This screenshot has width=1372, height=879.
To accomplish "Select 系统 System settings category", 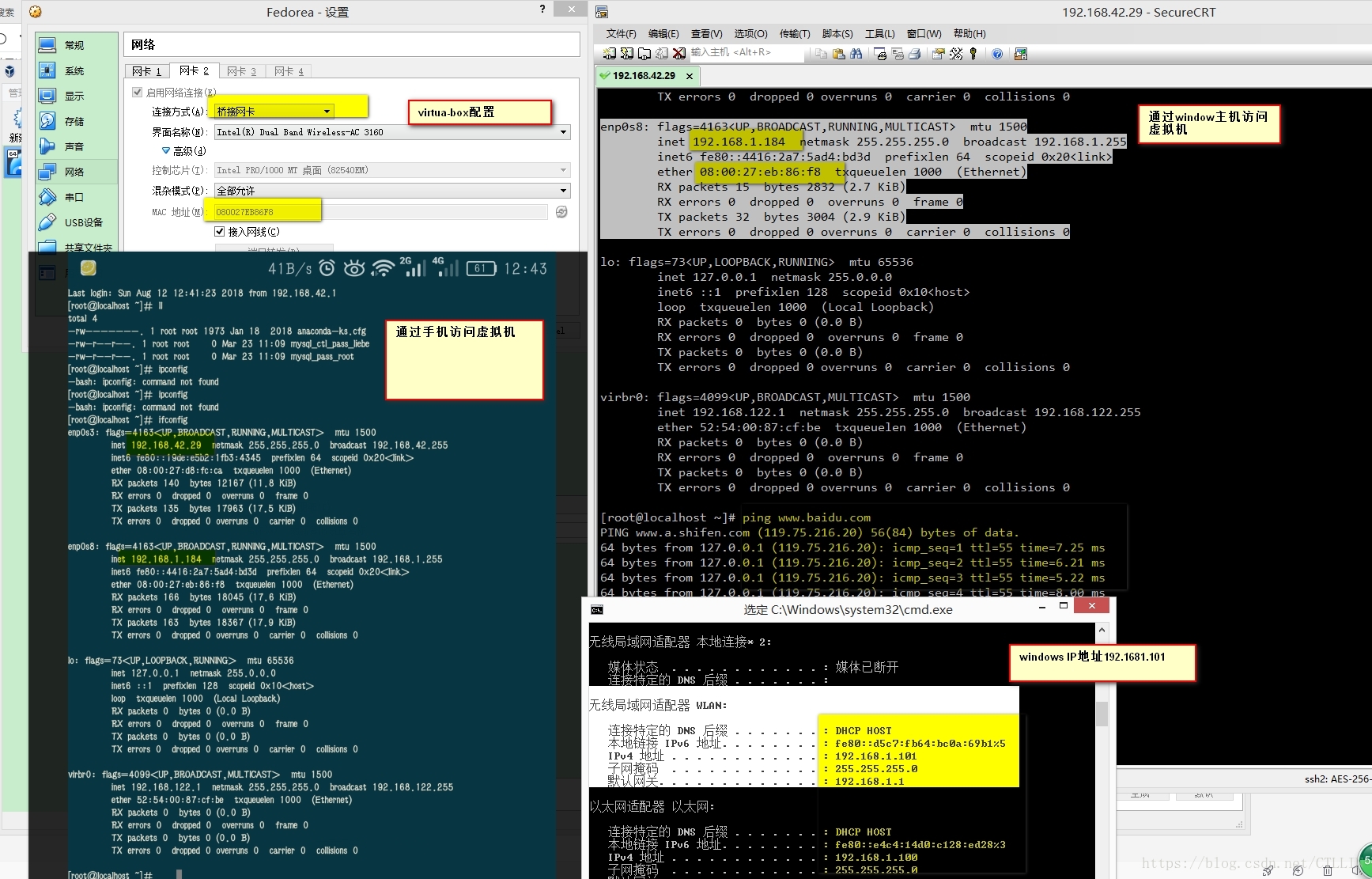I will (77, 71).
